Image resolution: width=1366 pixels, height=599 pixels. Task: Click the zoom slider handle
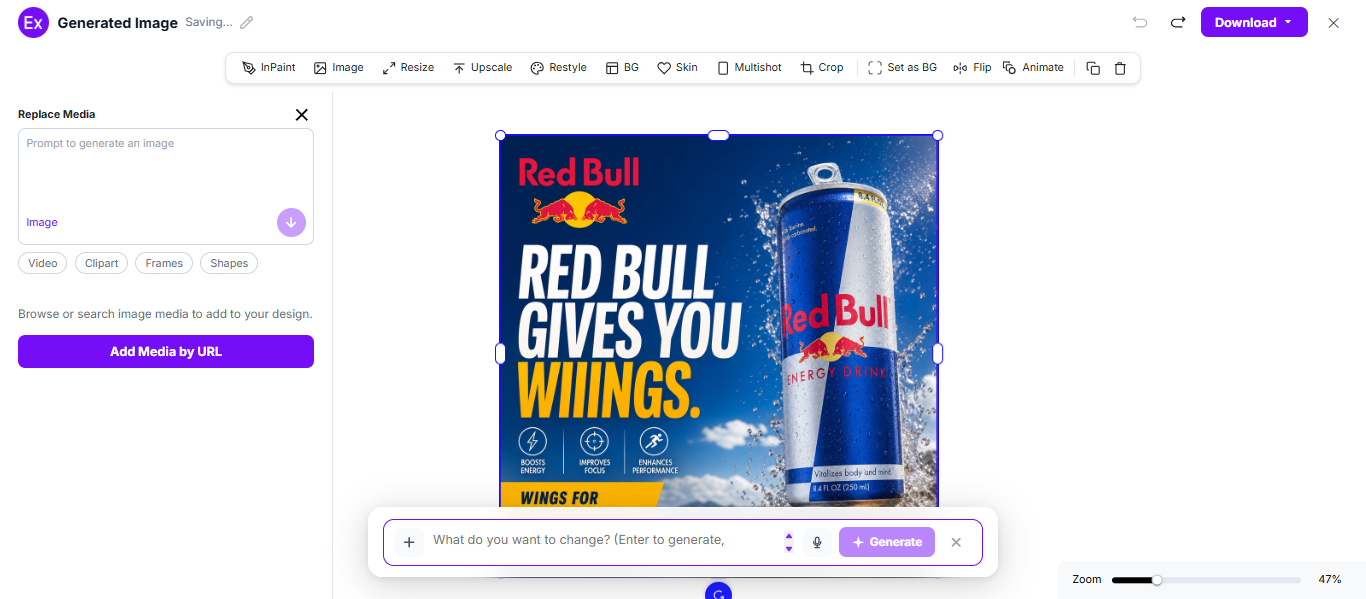click(x=1157, y=580)
